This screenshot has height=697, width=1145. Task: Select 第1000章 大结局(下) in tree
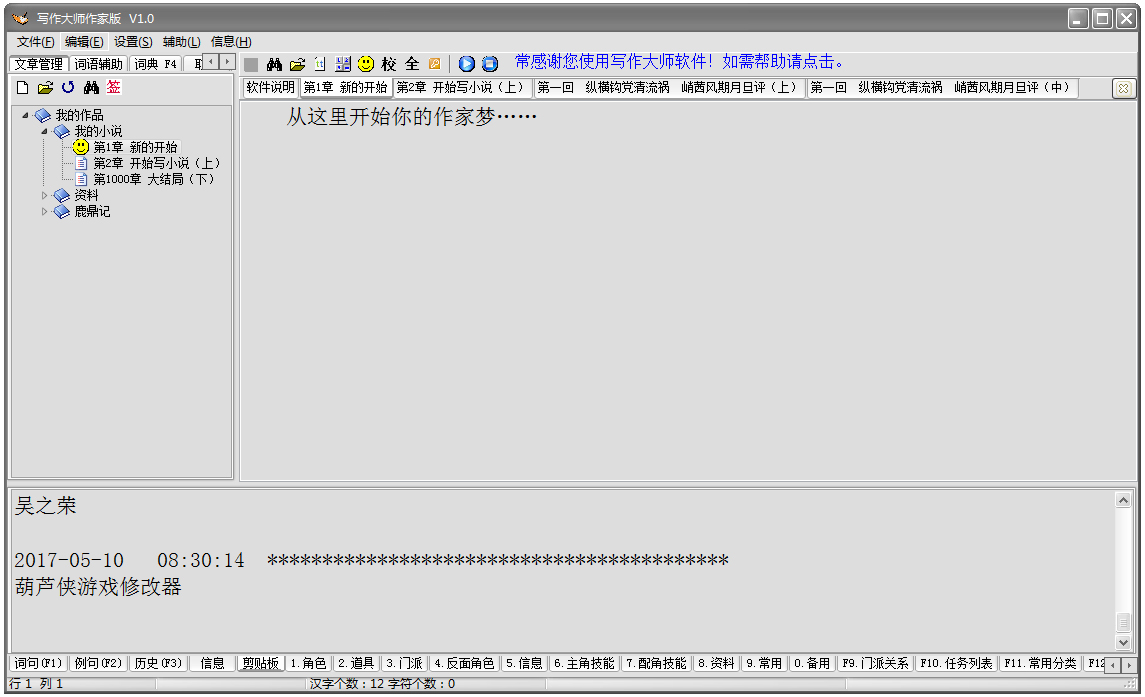154,180
